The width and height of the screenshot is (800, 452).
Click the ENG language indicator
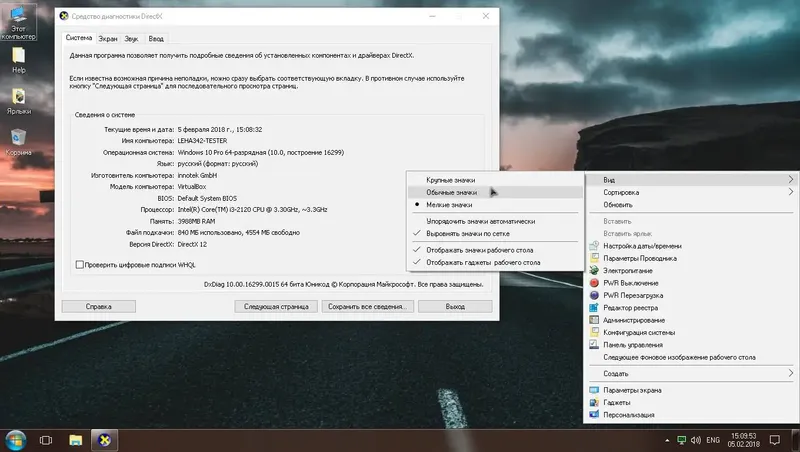click(713, 440)
